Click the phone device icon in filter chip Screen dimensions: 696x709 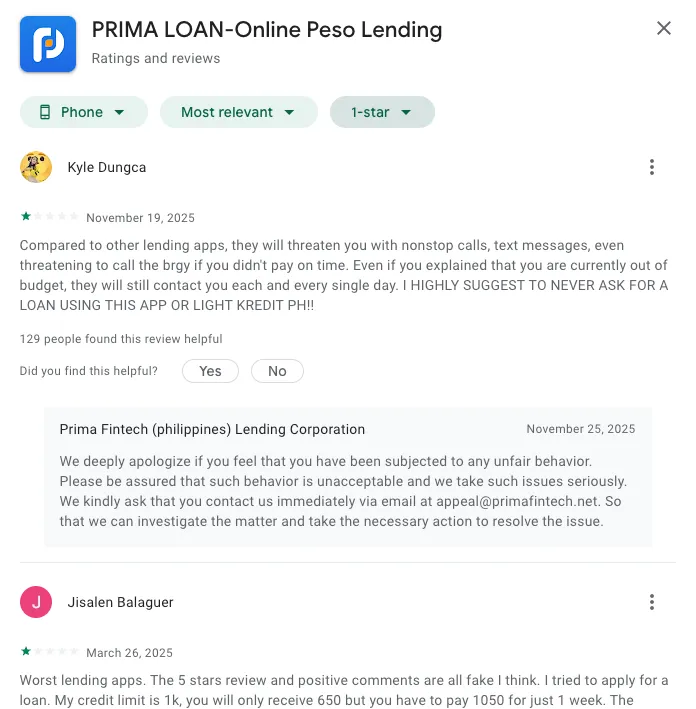tap(45, 112)
